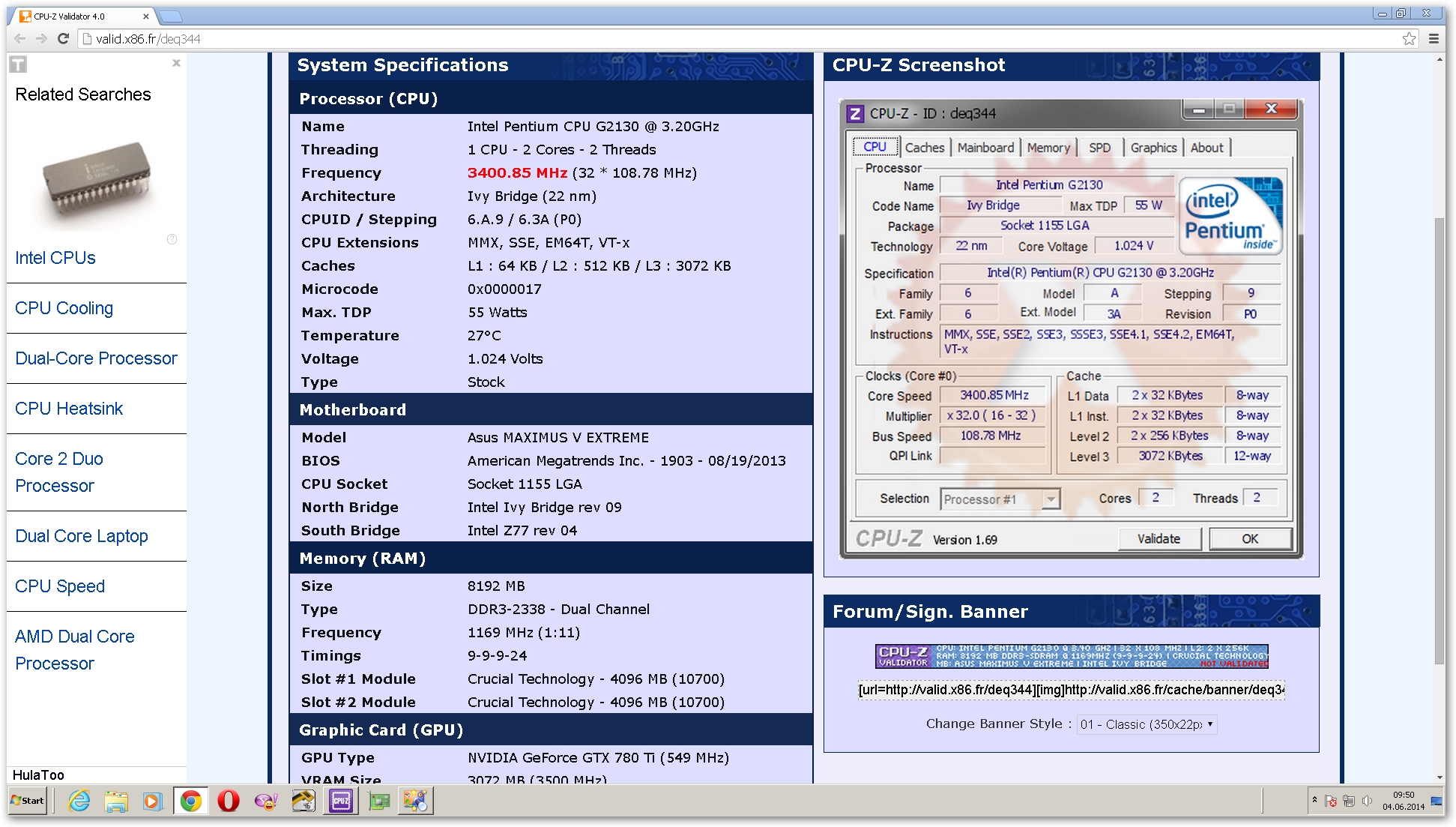1456x827 pixels.
Task: Open Yahoo Messenger taskbar icon
Action: click(266, 802)
